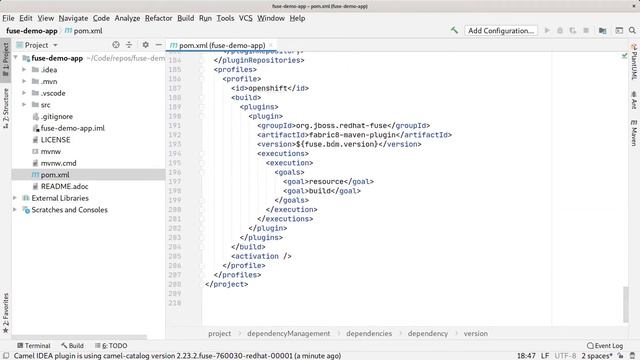Click the Build Project hammer icon
The height and width of the screenshot is (360, 640).
point(454,30)
